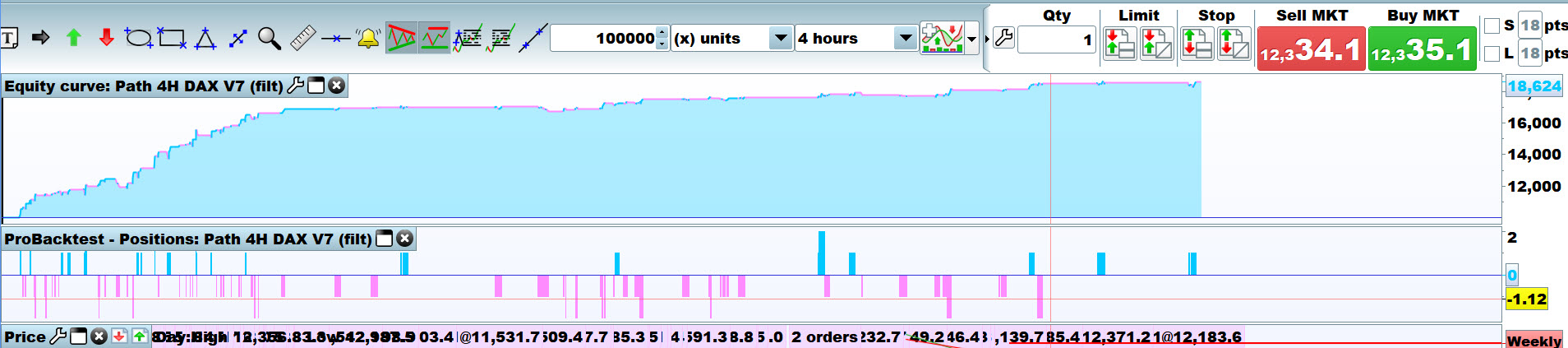Click the red Sell MKT button
This screenshot has height=348, width=1568.
(1311, 49)
